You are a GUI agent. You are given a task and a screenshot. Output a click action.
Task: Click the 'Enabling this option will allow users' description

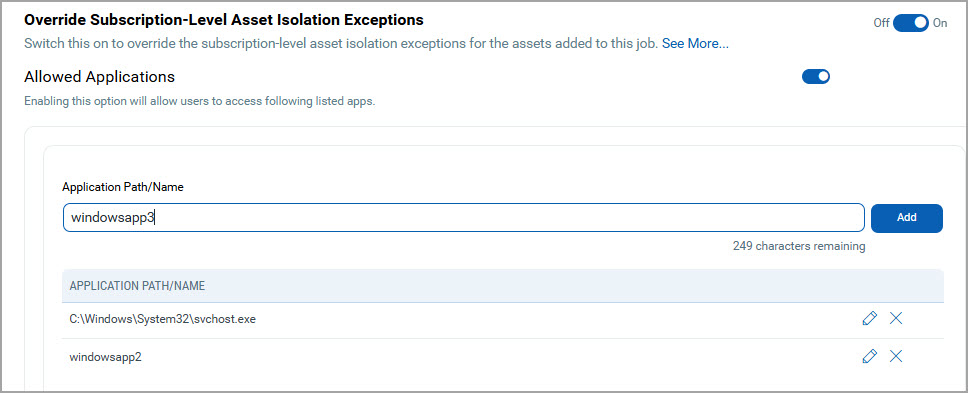tap(199, 101)
